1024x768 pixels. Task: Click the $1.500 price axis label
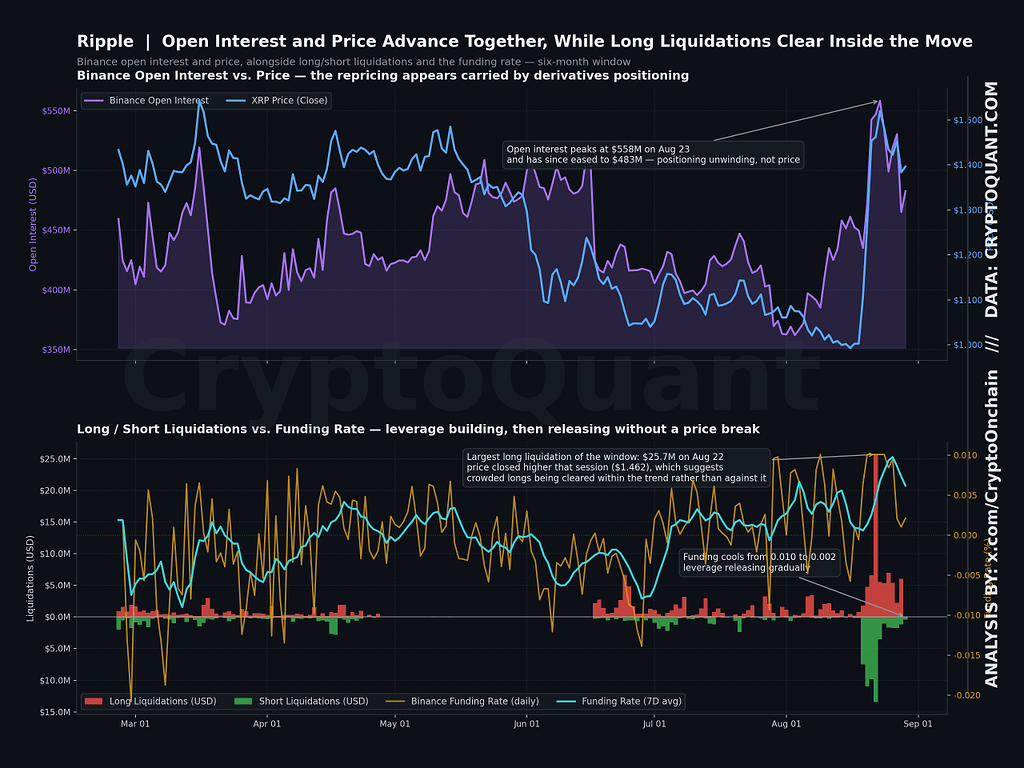(x=968, y=120)
